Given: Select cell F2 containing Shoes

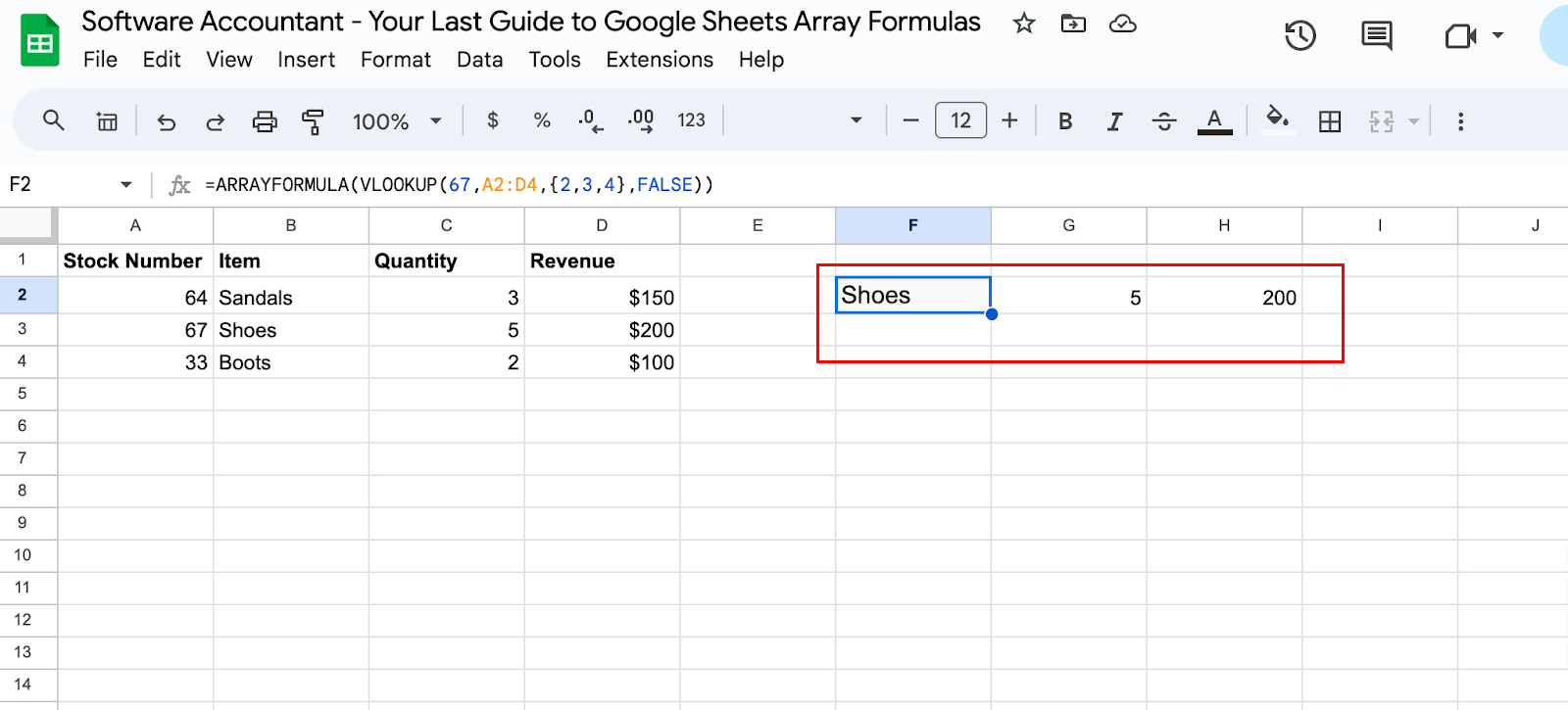Looking at the screenshot, I should (x=913, y=295).
